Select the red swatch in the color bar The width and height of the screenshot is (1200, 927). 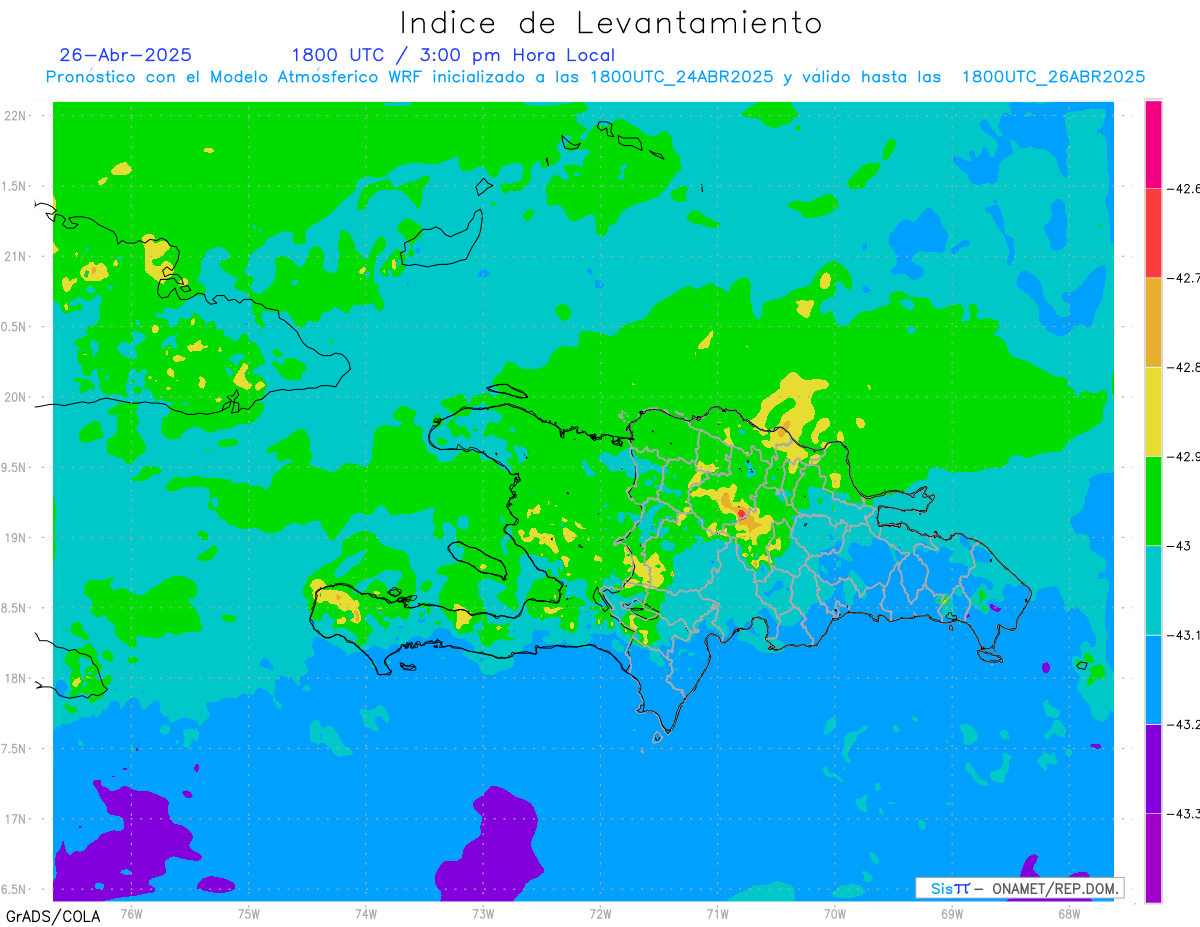1153,233
